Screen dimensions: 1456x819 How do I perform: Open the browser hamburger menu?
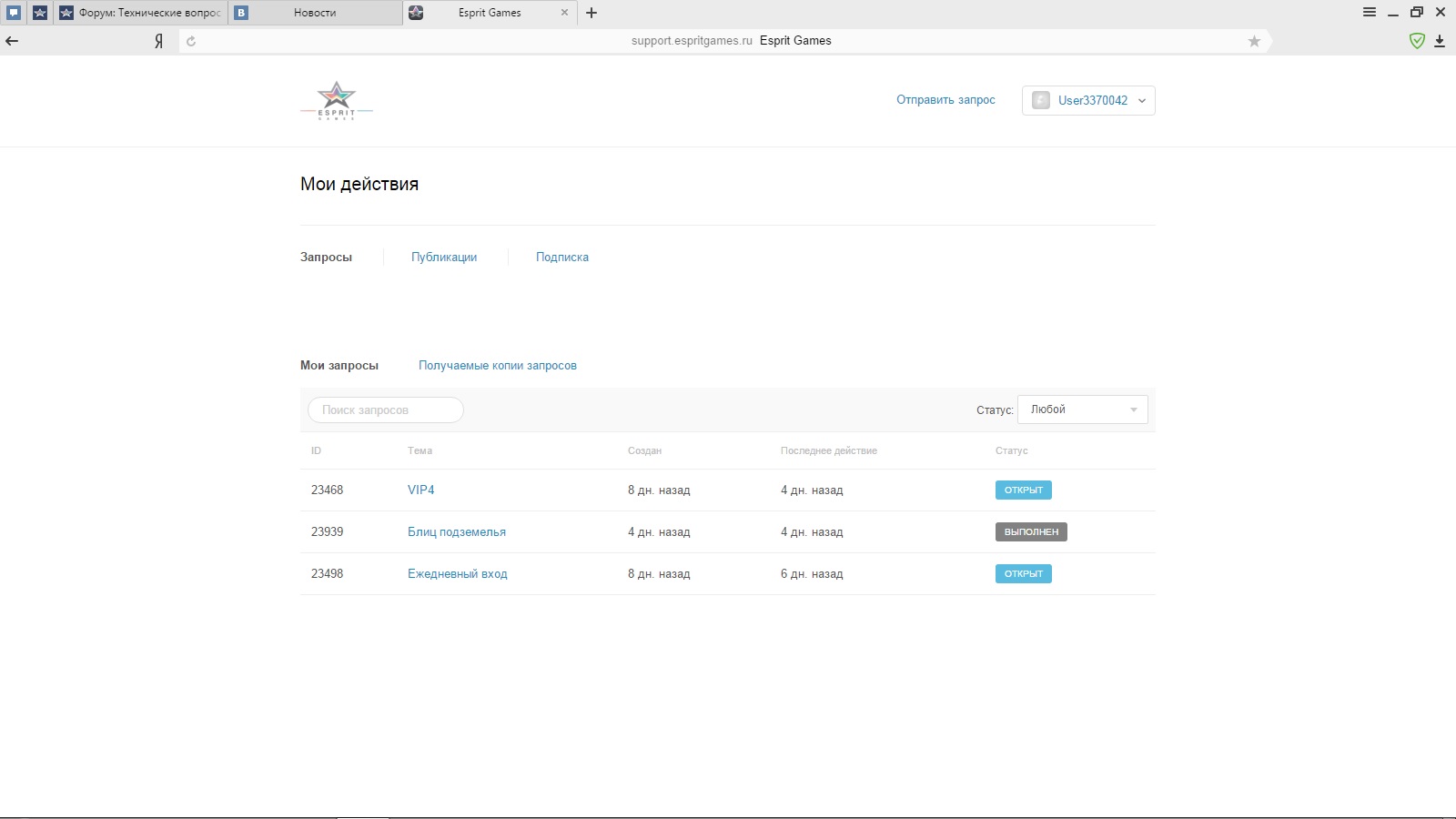pyautogui.click(x=1369, y=13)
